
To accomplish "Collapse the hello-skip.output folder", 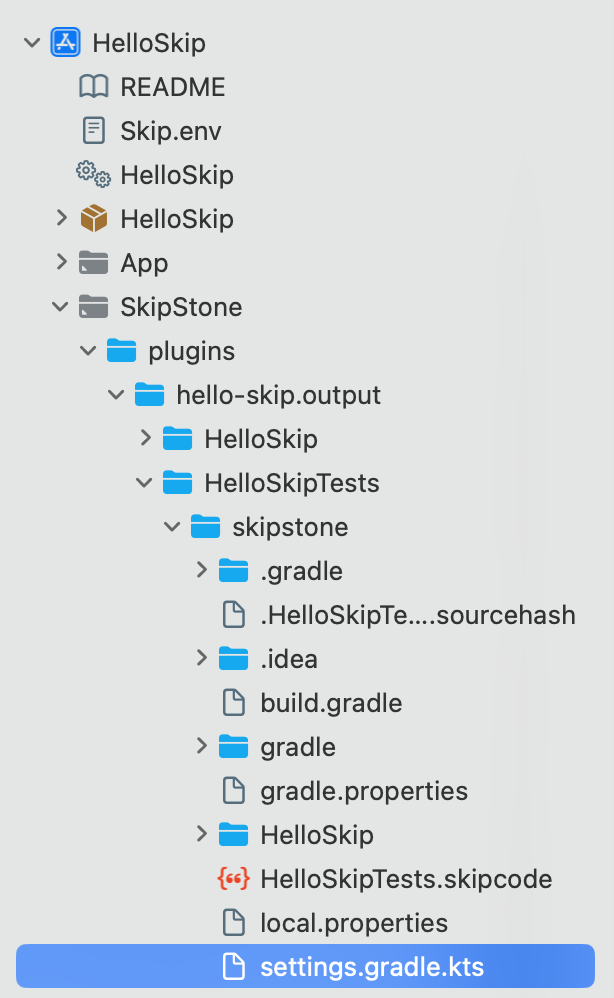I will click(116, 394).
